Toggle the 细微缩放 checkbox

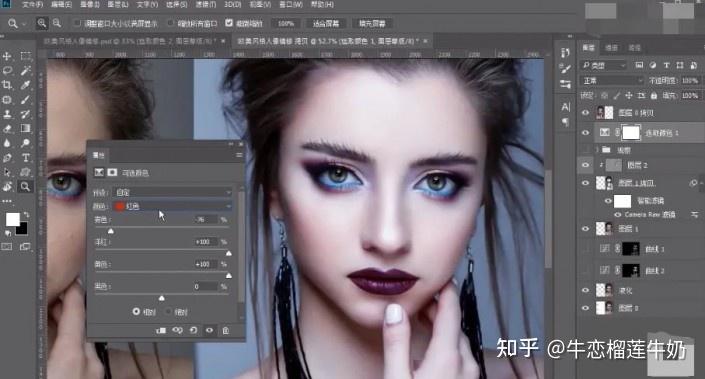point(229,22)
